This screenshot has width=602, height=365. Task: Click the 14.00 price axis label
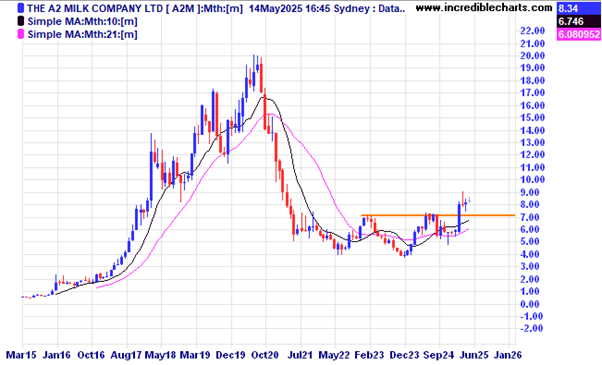532,130
